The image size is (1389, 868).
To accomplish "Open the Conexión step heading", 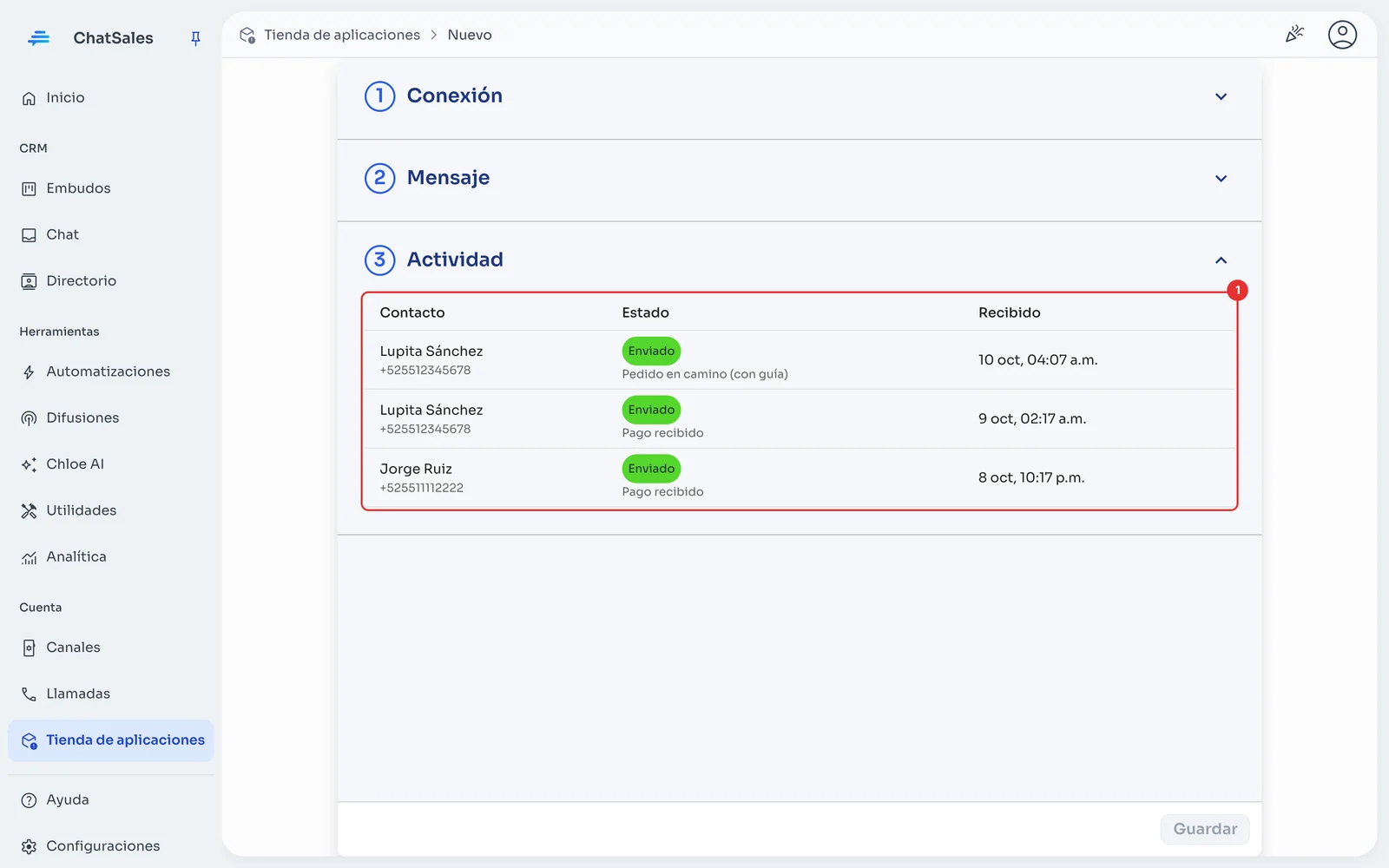I will [x=454, y=95].
